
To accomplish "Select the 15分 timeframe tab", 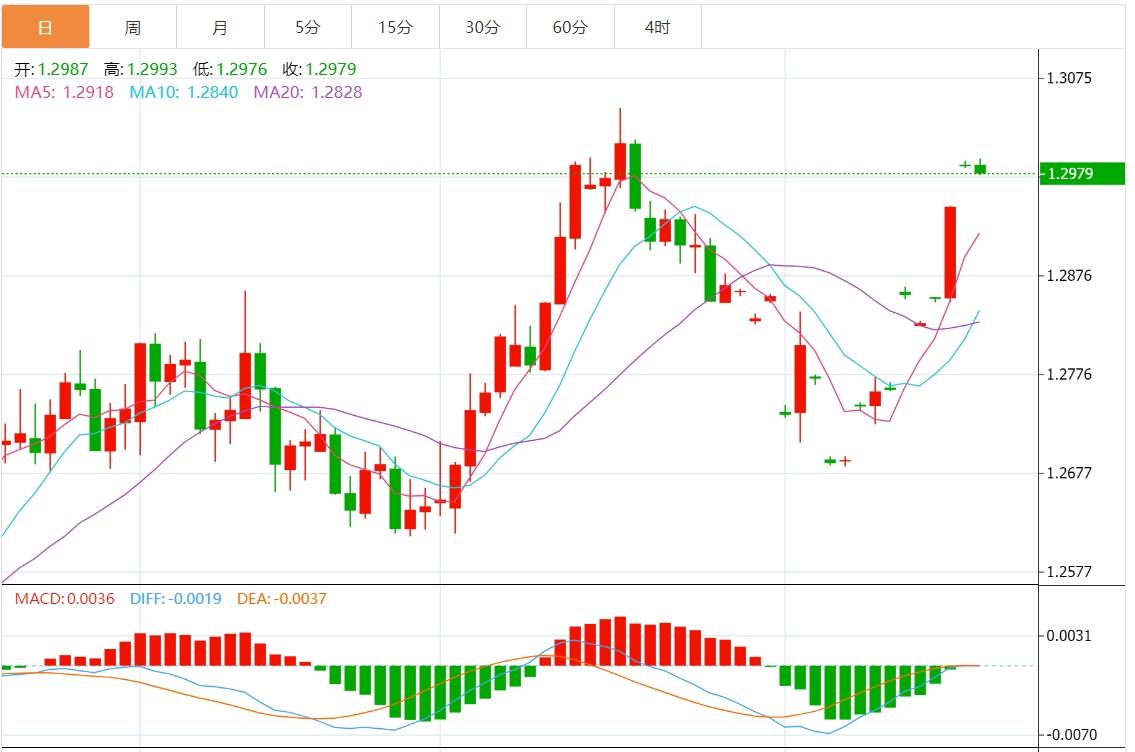I will [395, 27].
